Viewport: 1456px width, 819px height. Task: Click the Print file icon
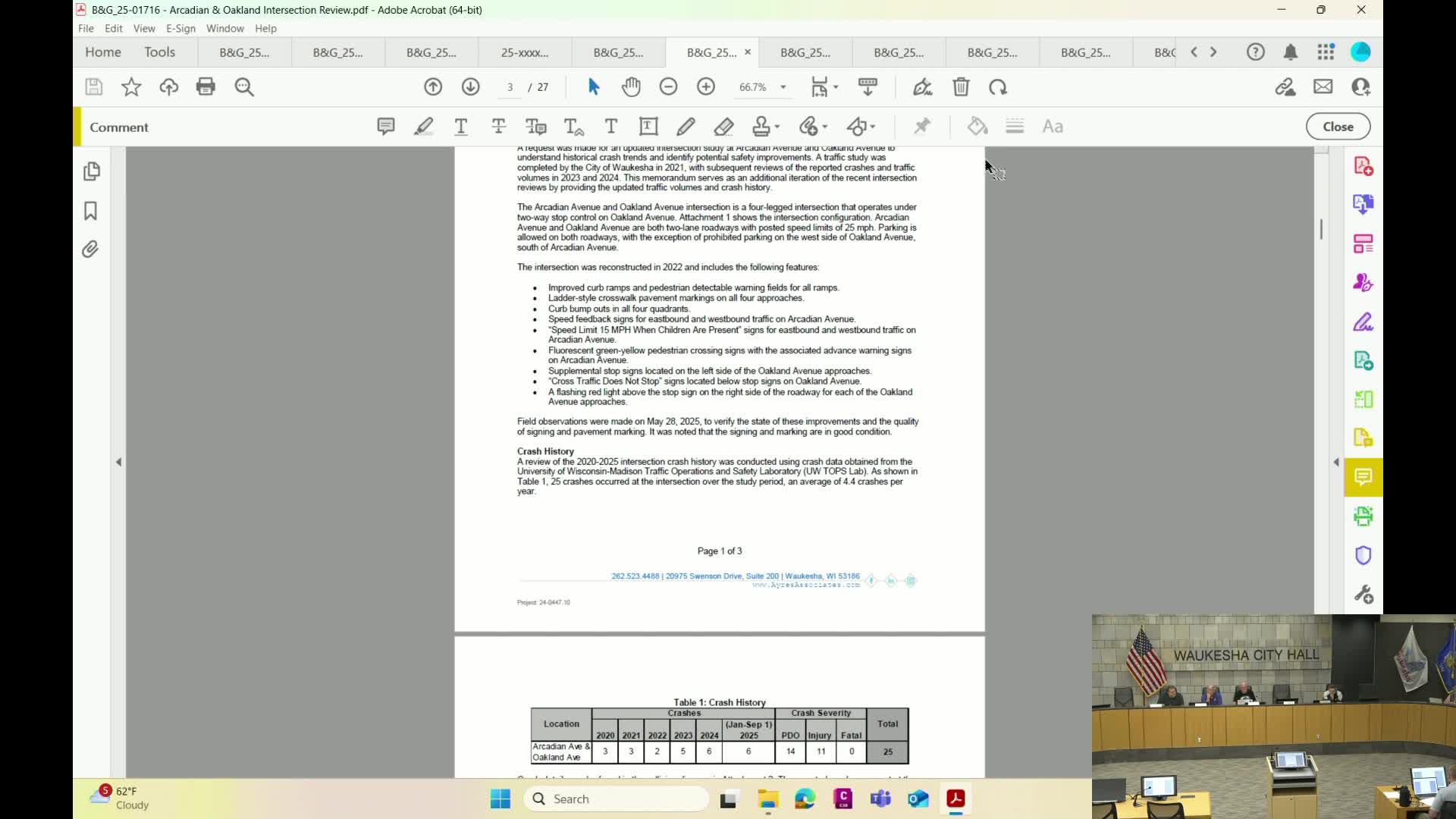coord(206,87)
